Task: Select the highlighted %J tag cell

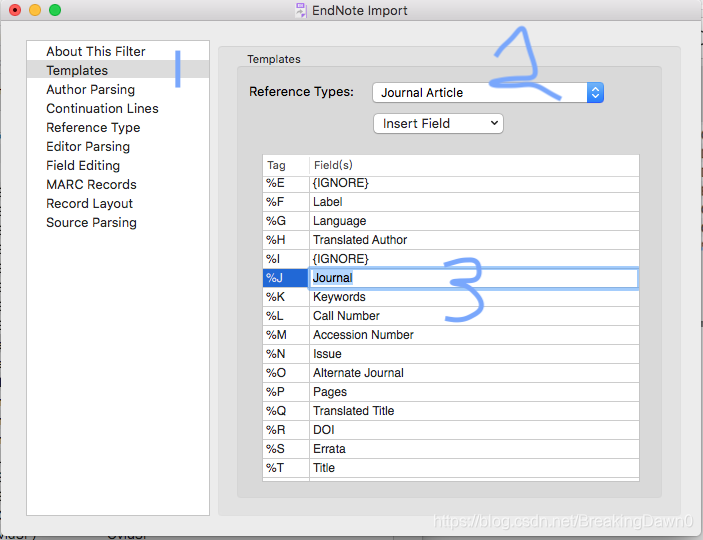Action: coord(286,278)
